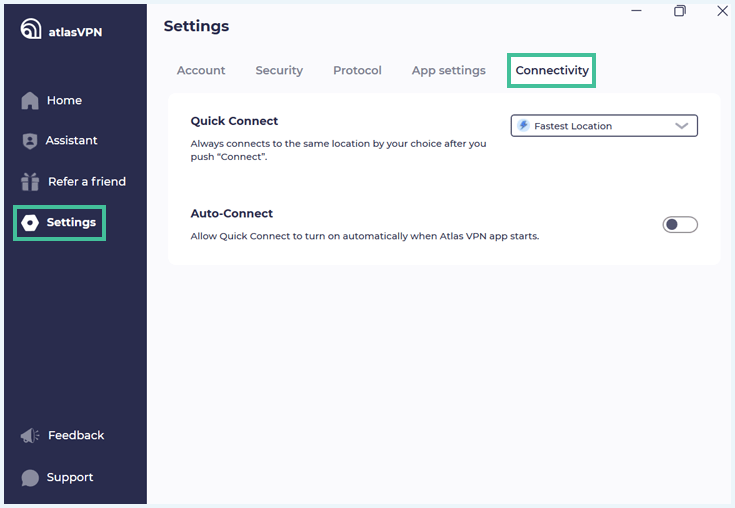Click the lightning bolt Fastest Location icon
The width and height of the screenshot is (735, 508).
pos(523,126)
